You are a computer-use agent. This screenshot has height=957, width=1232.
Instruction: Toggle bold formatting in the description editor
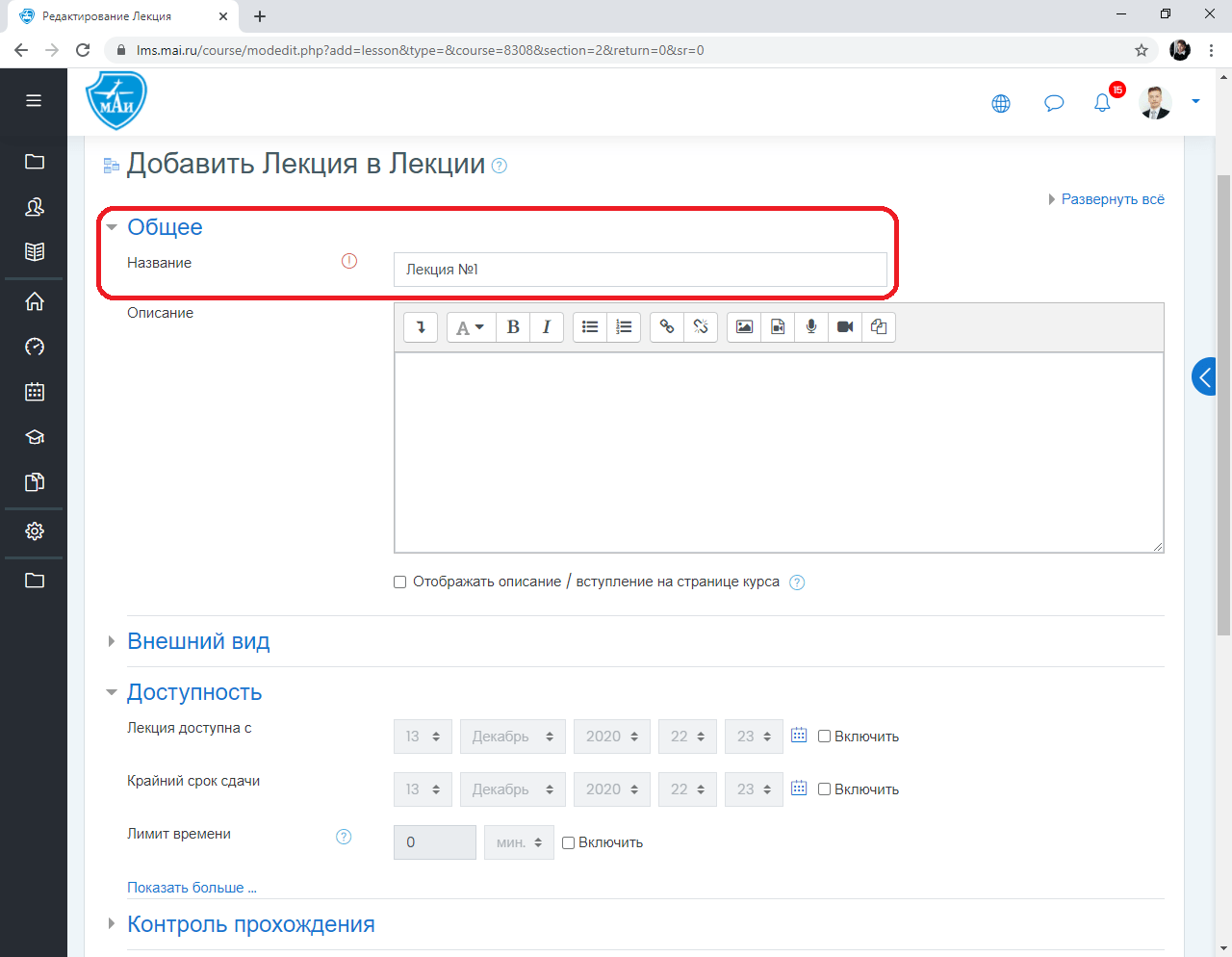[x=513, y=327]
